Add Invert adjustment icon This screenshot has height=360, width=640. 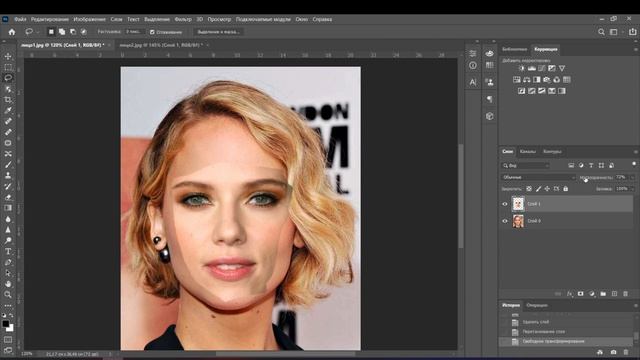pyautogui.click(x=522, y=91)
